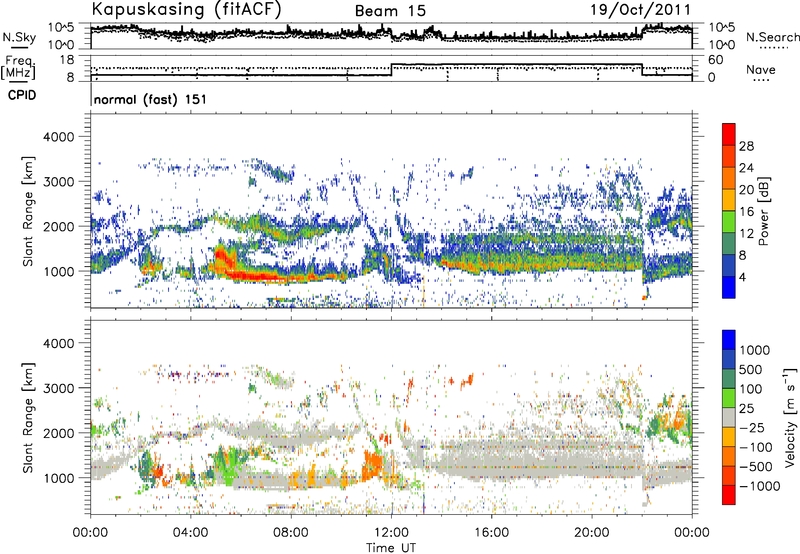The image size is (800, 554).
Task: Click "Slant Range [km]" beside the velocity panel
Action: 28,418
